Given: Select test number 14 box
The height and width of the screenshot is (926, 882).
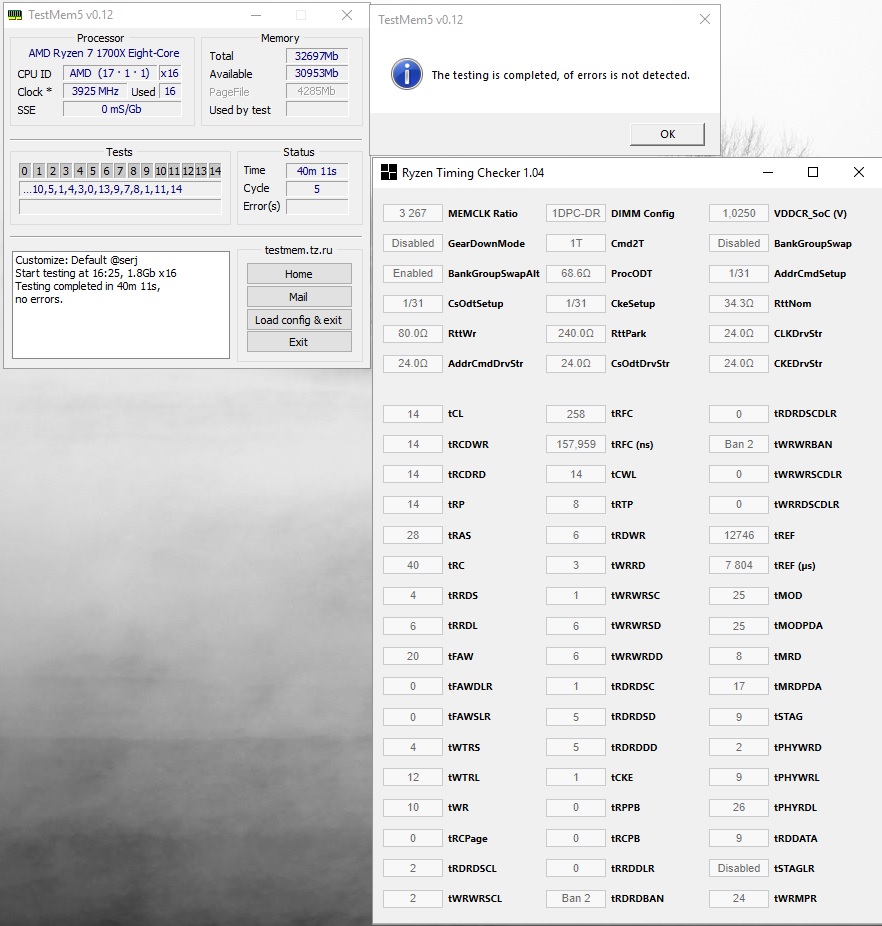Looking at the screenshot, I should coord(215,171).
